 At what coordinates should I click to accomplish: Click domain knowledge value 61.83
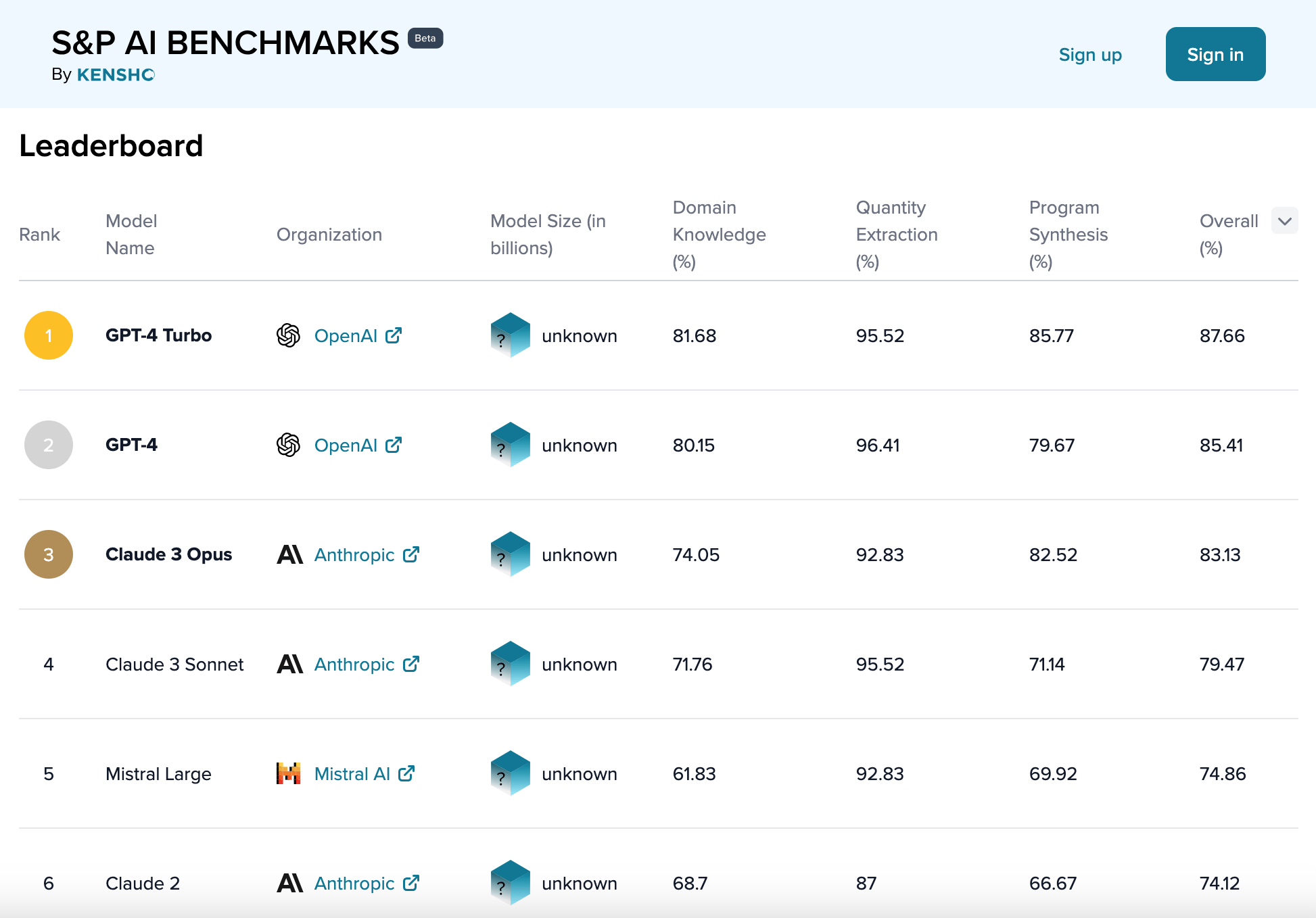694,773
